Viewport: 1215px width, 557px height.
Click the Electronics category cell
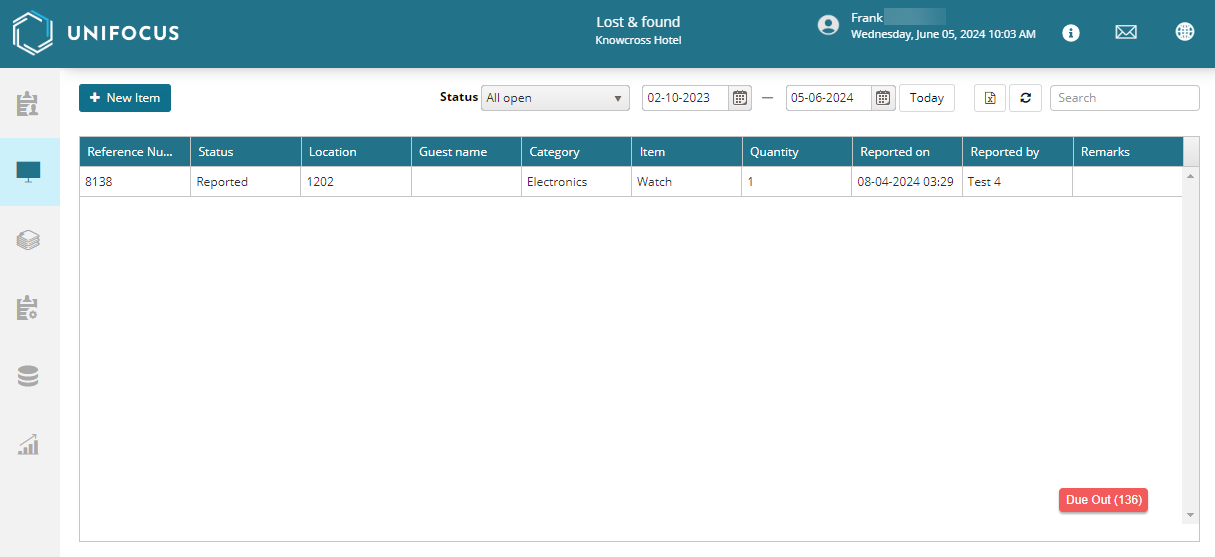click(x=576, y=182)
